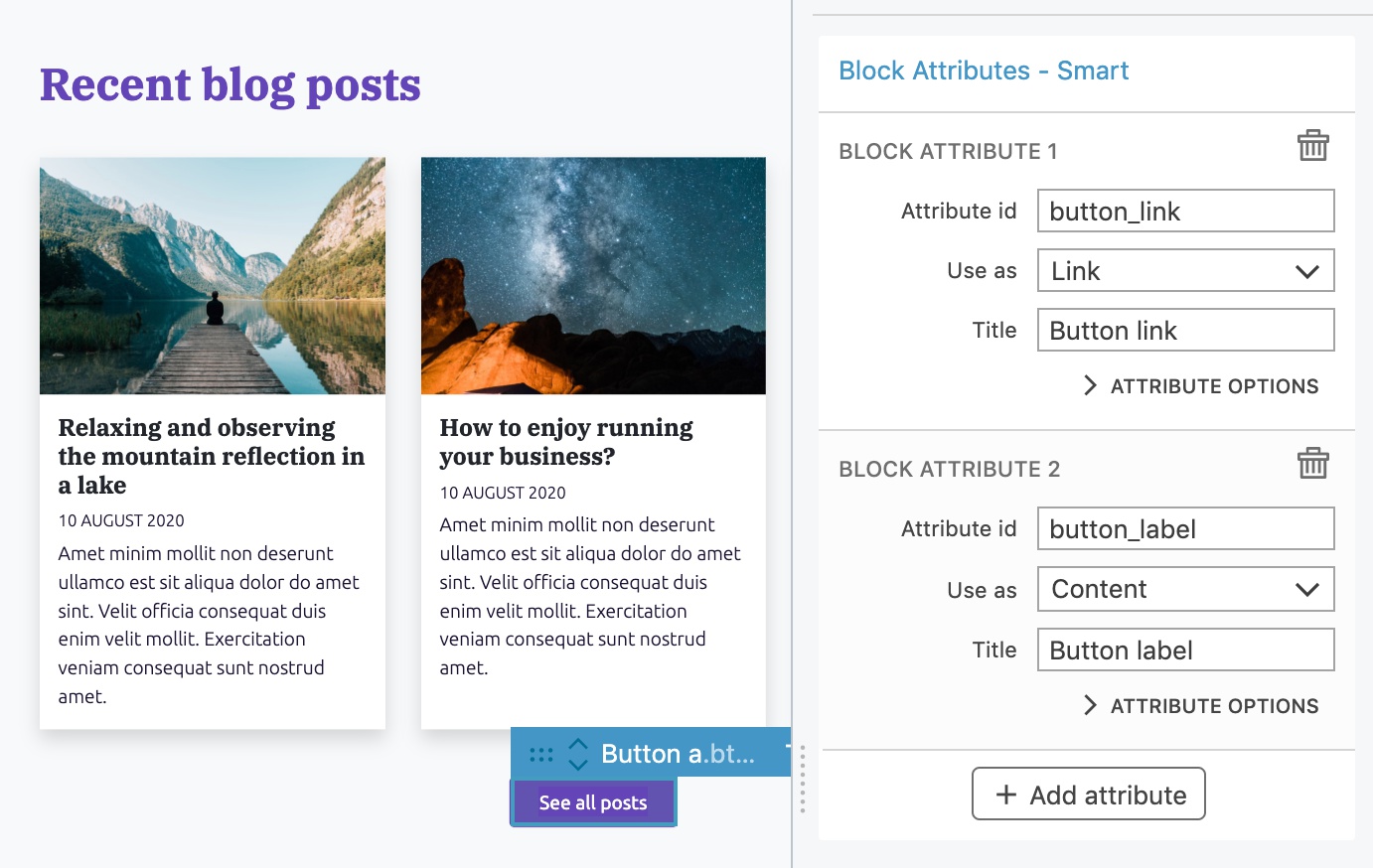Select the Button a.bt... block label
Image resolution: width=1373 pixels, height=868 pixels.
coord(678,754)
